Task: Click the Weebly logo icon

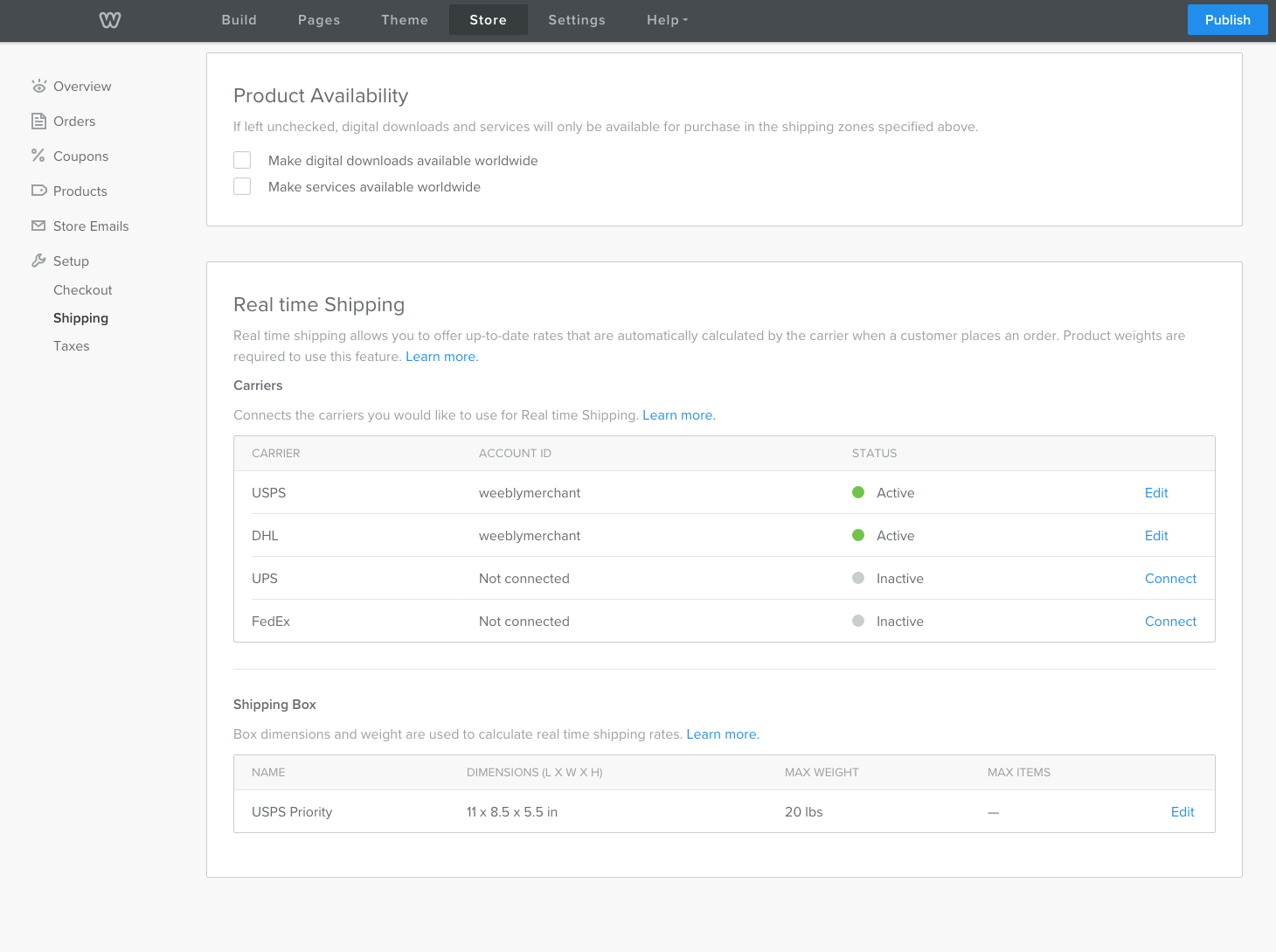Action: tap(110, 20)
